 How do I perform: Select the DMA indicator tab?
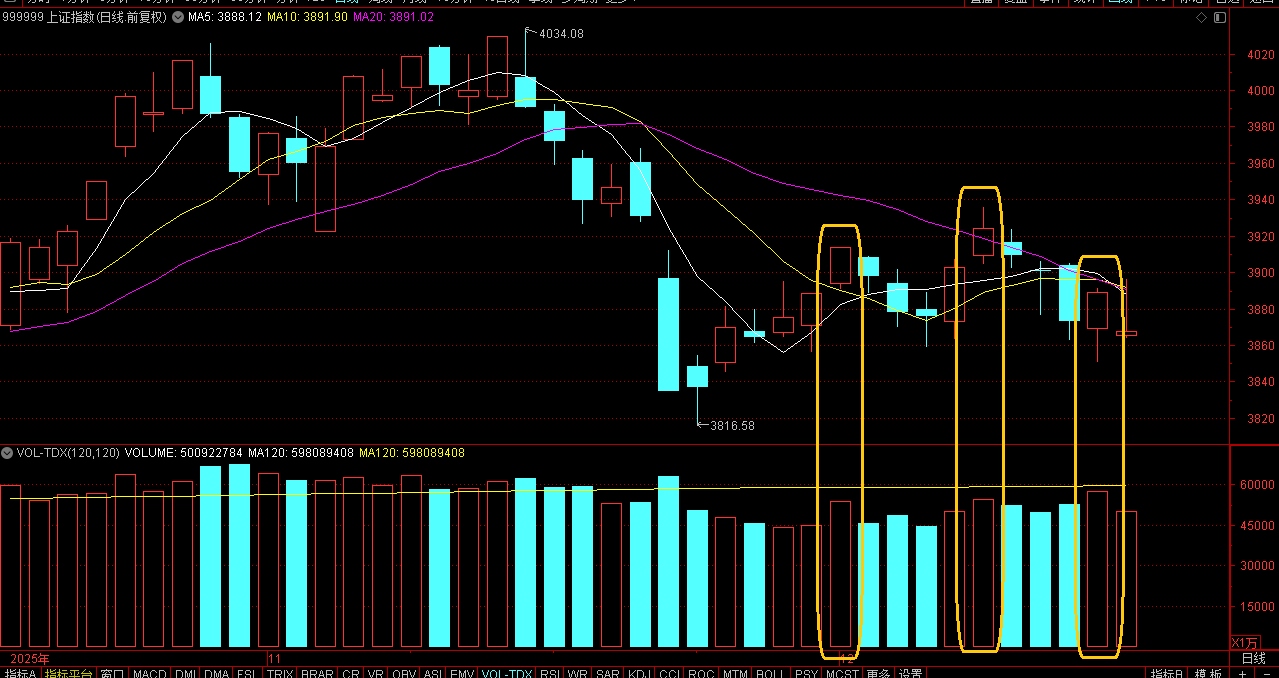(217, 673)
